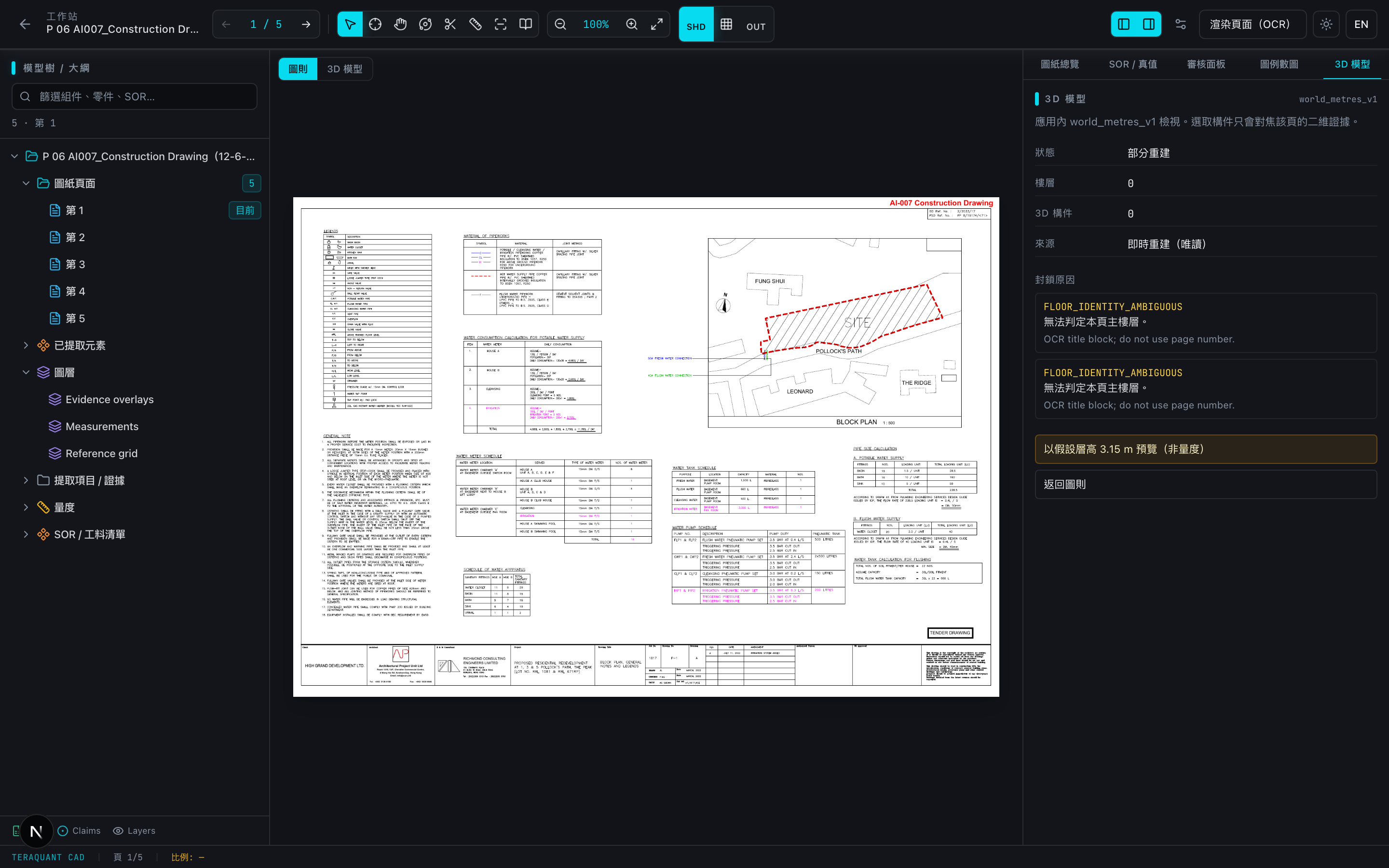The height and width of the screenshot is (868, 1389).
Task: Click search magnifier in filter box
Action: point(25,96)
